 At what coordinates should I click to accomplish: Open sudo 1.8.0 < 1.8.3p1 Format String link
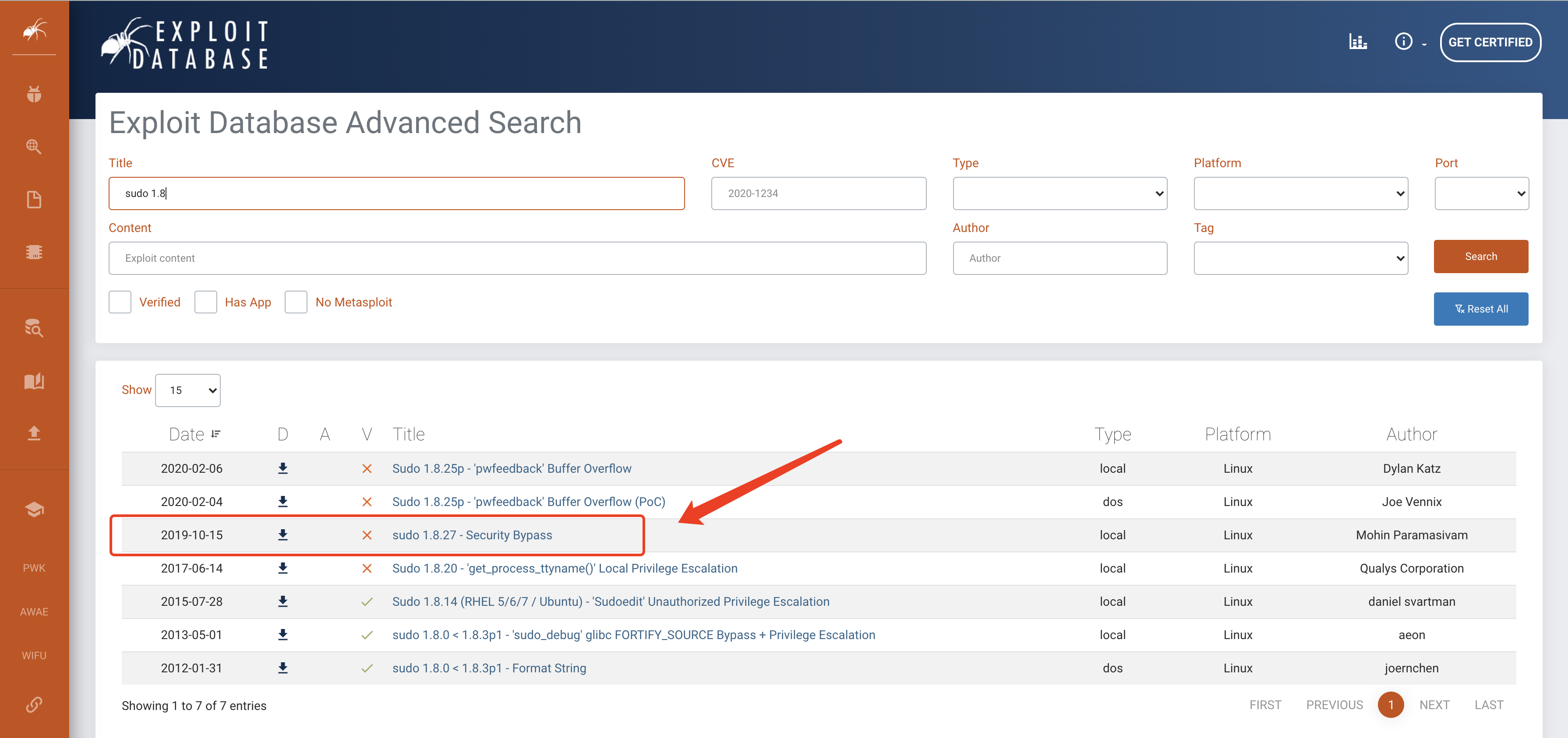[x=489, y=668]
